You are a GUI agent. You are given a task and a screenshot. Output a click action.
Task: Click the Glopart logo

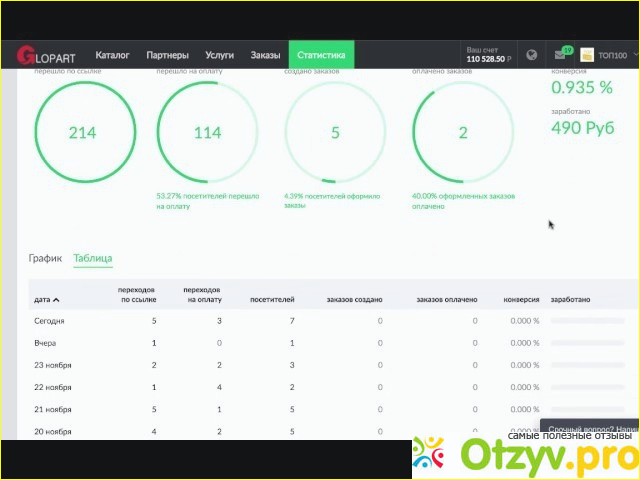46,55
